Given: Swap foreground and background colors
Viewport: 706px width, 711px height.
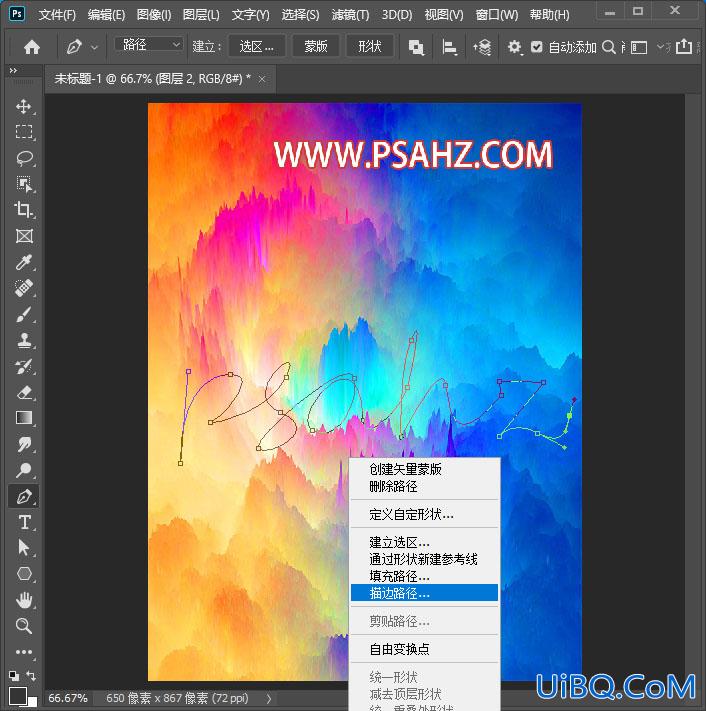Looking at the screenshot, I should pos(31,676).
